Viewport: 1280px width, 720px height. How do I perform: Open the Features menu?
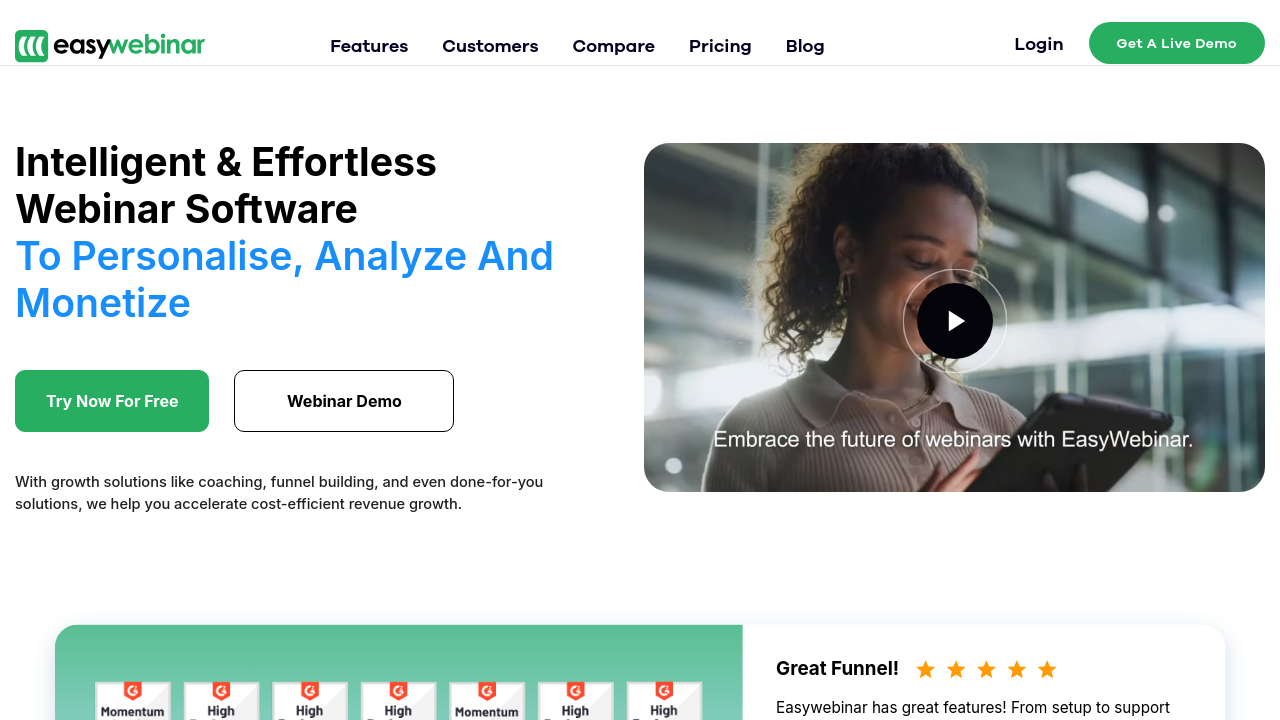click(369, 46)
